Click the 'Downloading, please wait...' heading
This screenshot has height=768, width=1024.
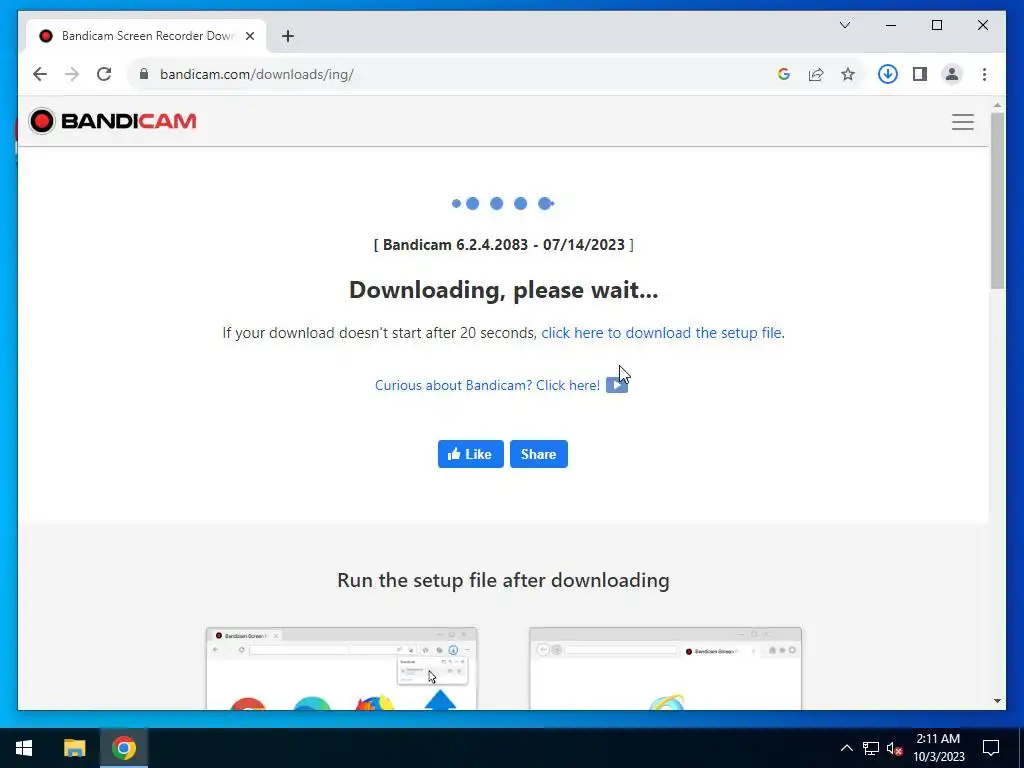point(504,290)
